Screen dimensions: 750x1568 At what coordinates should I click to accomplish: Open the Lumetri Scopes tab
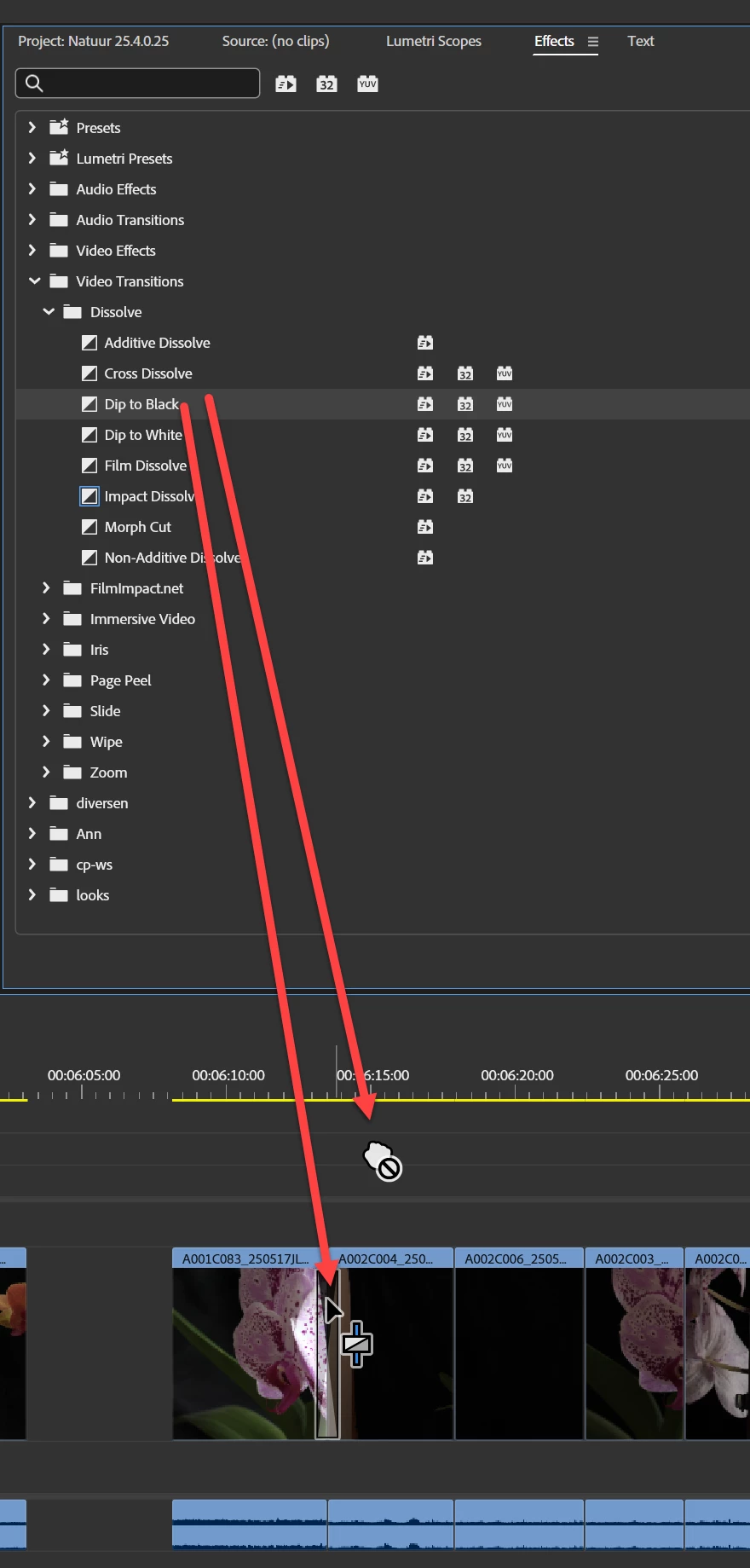(434, 41)
